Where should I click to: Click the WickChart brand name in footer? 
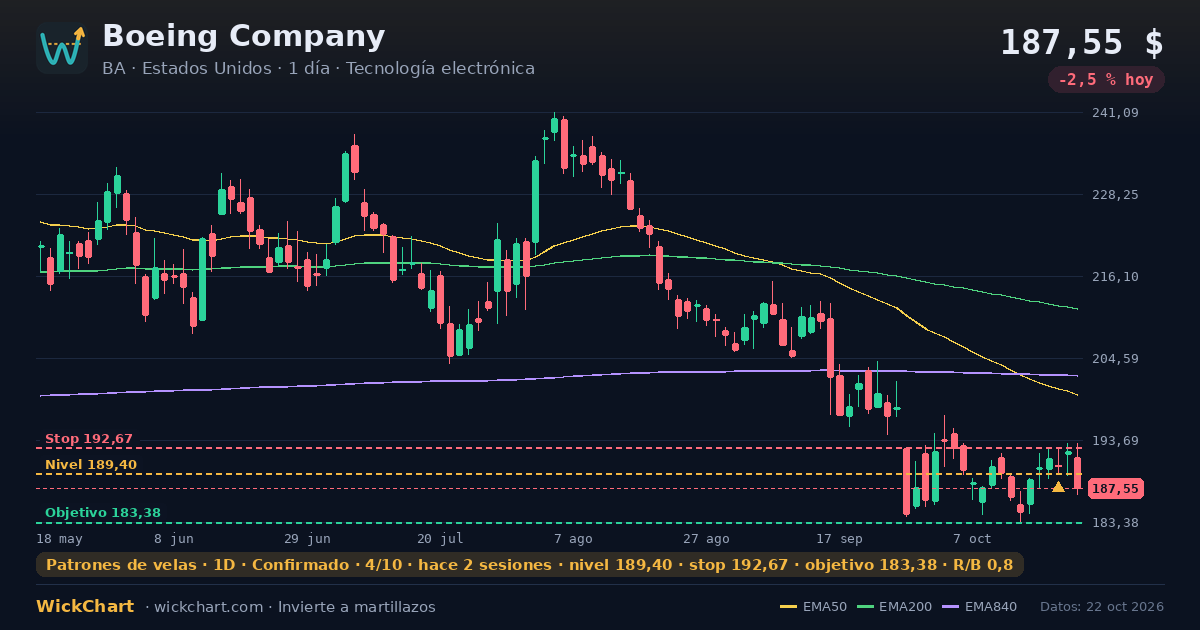point(85,607)
